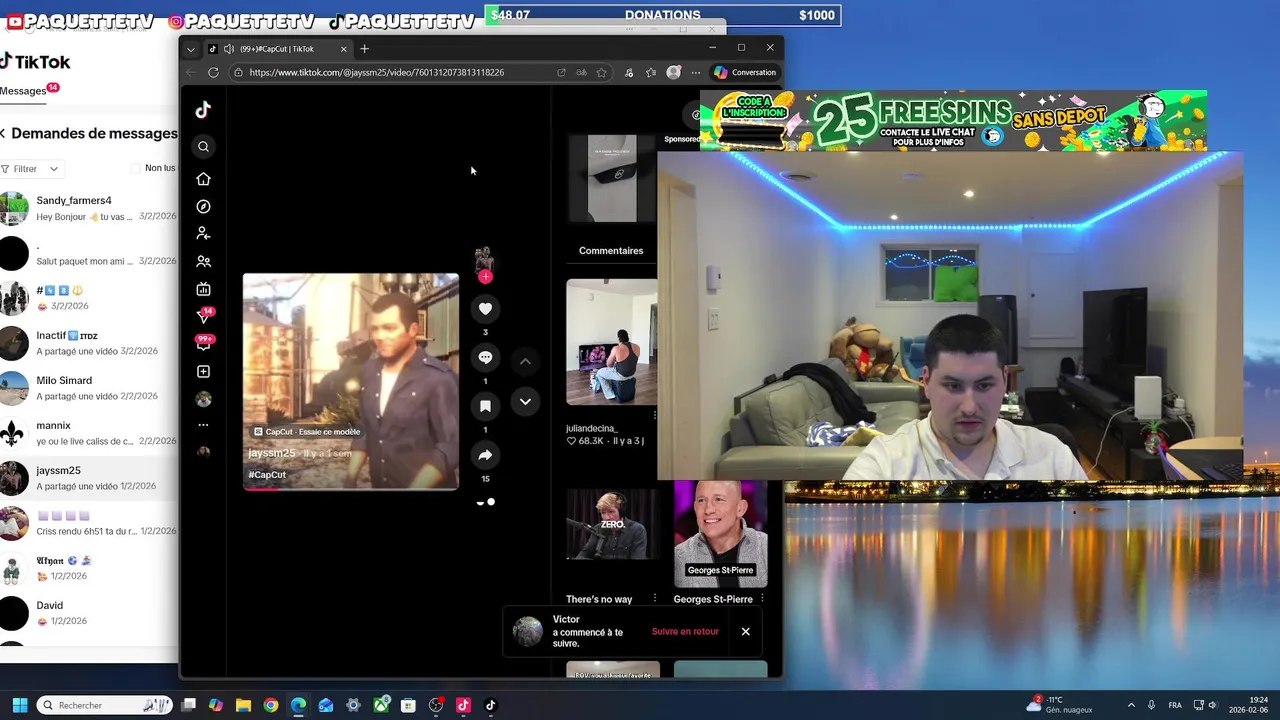Click Suivre en retour for Victor

click(x=685, y=632)
